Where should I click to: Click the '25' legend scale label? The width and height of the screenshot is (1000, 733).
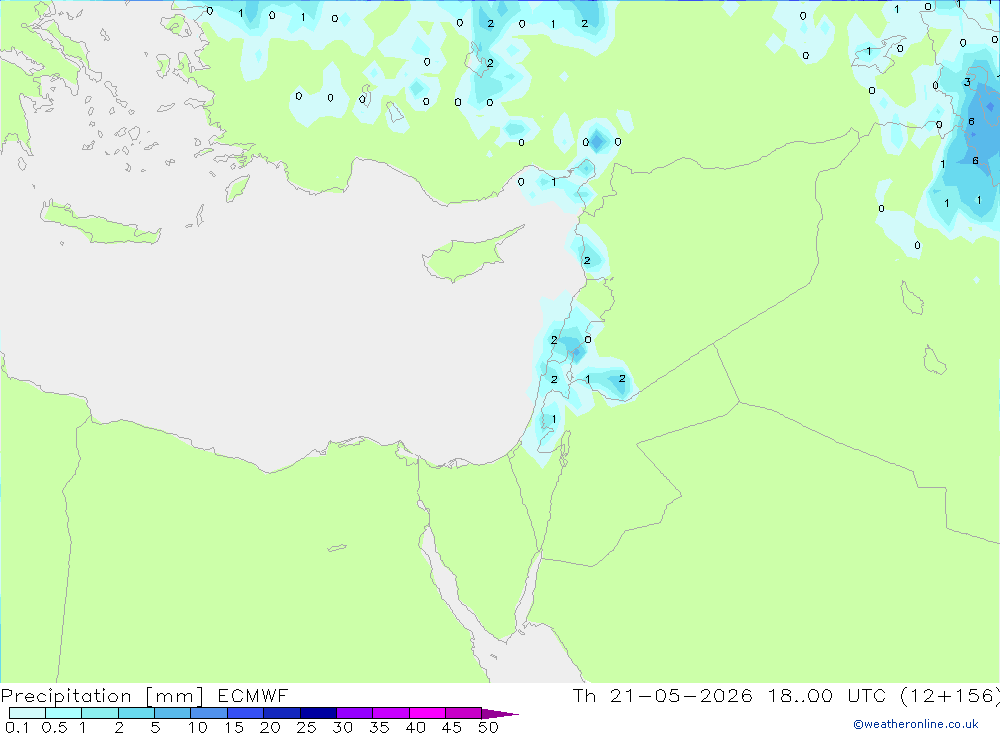tap(306, 727)
